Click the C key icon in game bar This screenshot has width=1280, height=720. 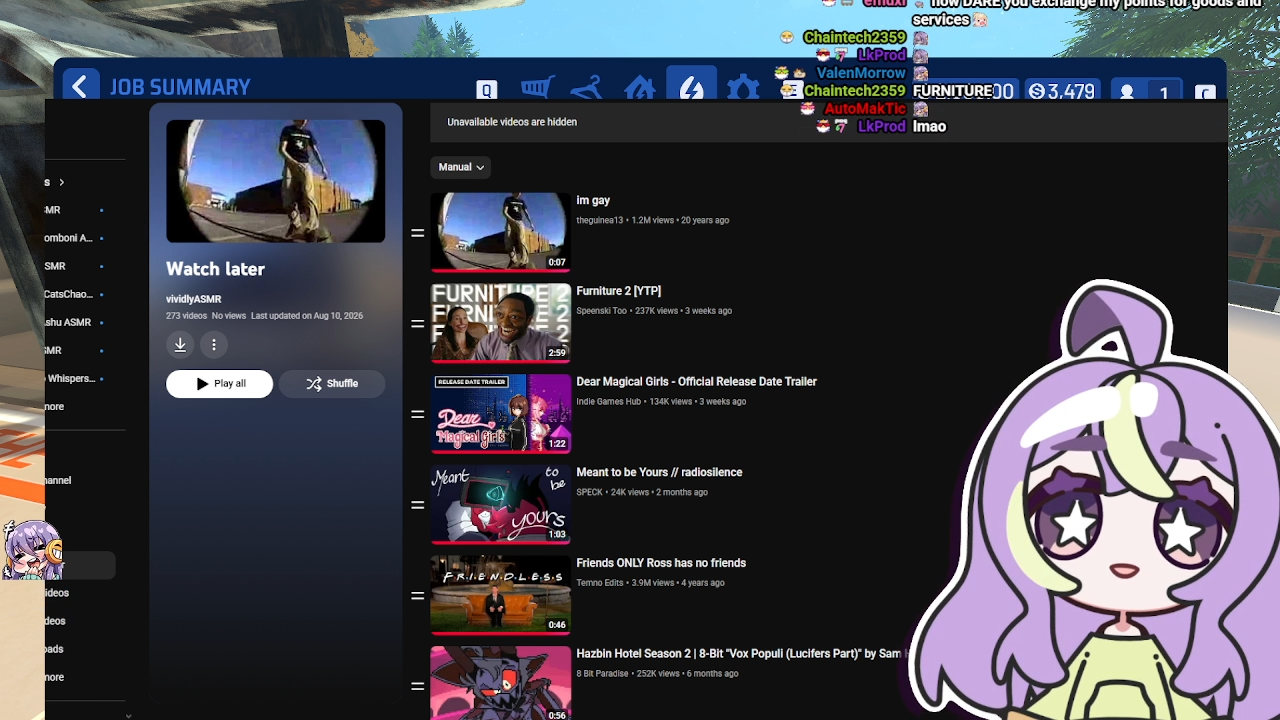click(x=1205, y=92)
